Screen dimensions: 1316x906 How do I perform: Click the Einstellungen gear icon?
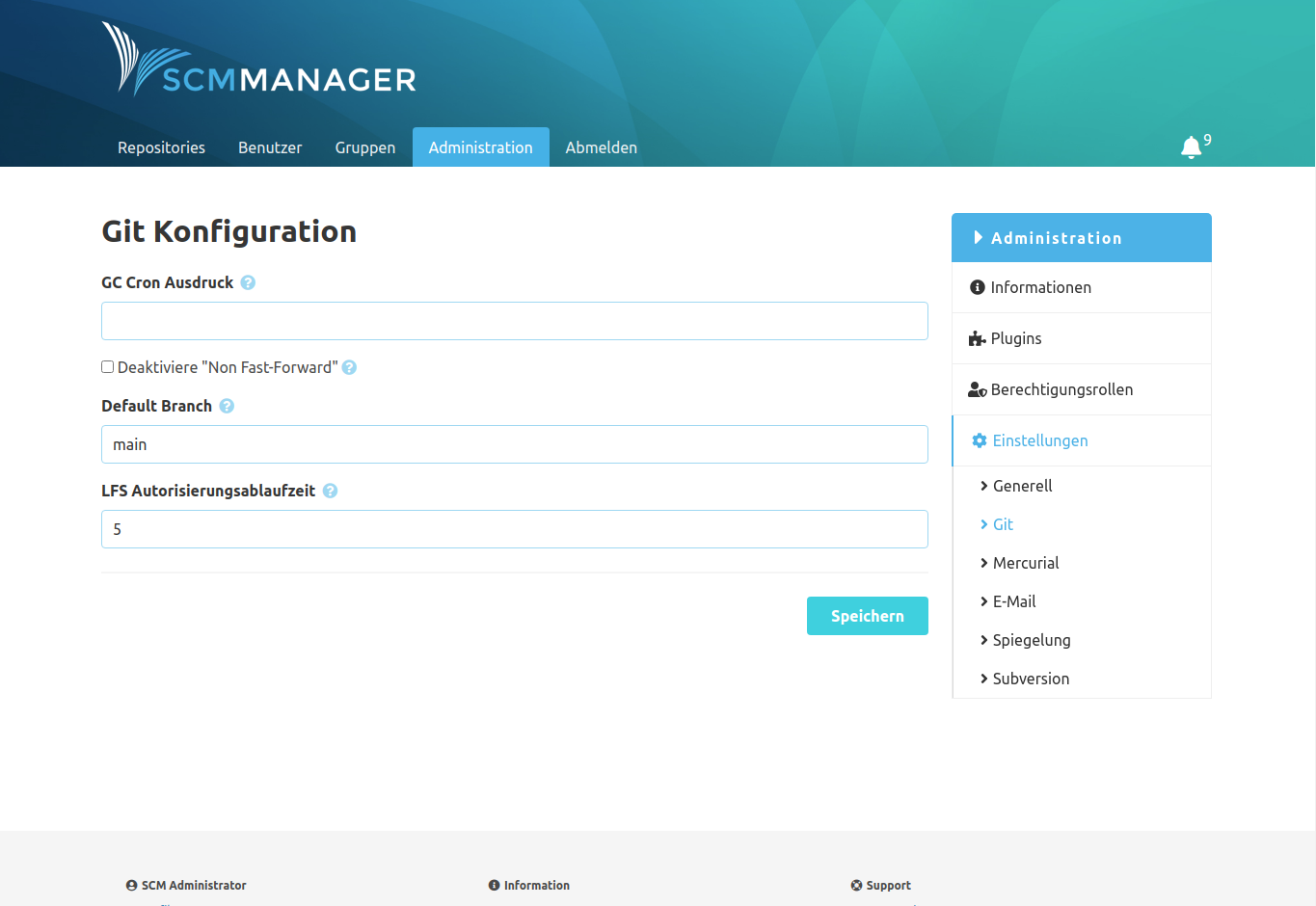pyautogui.click(x=980, y=440)
